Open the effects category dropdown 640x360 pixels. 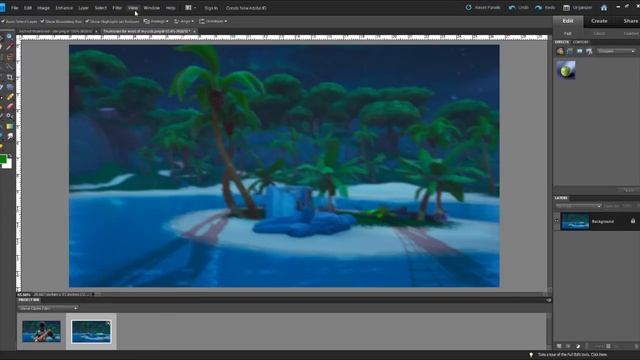[x=616, y=51]
